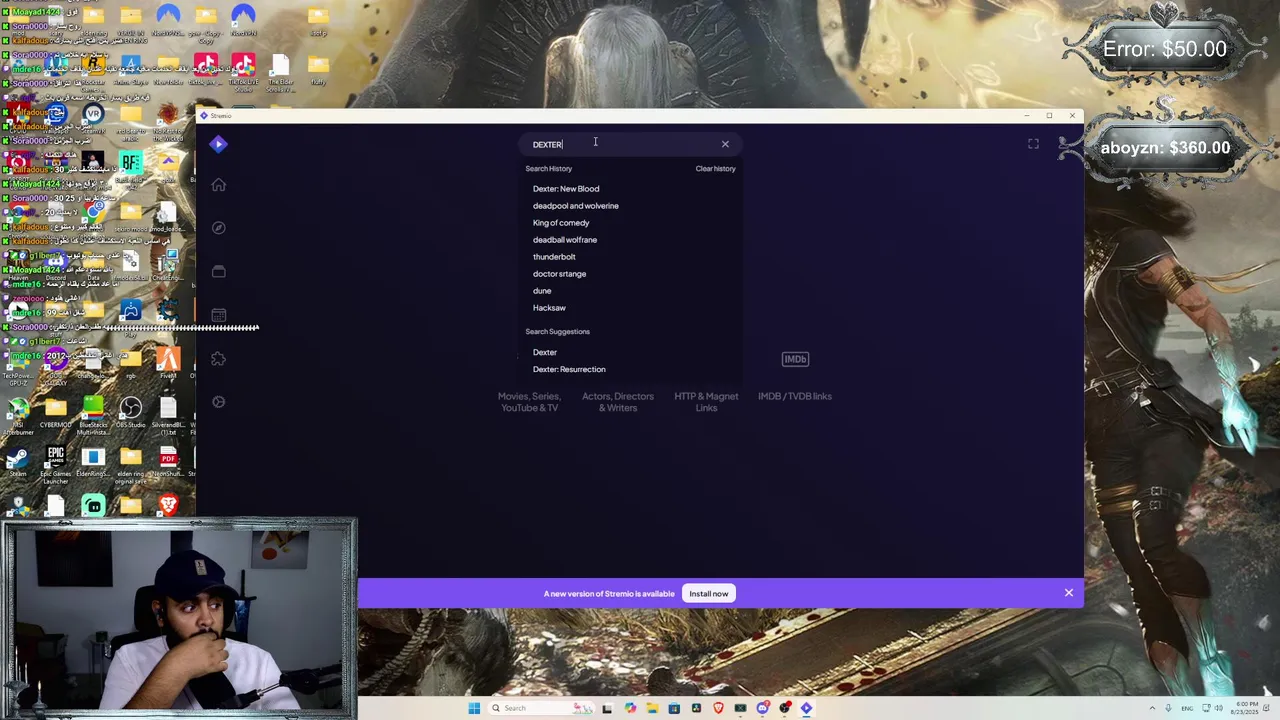This screenshot has width=1280, height=720.
Task: Clear the search box with the X icon
Action: click(725, 144)
